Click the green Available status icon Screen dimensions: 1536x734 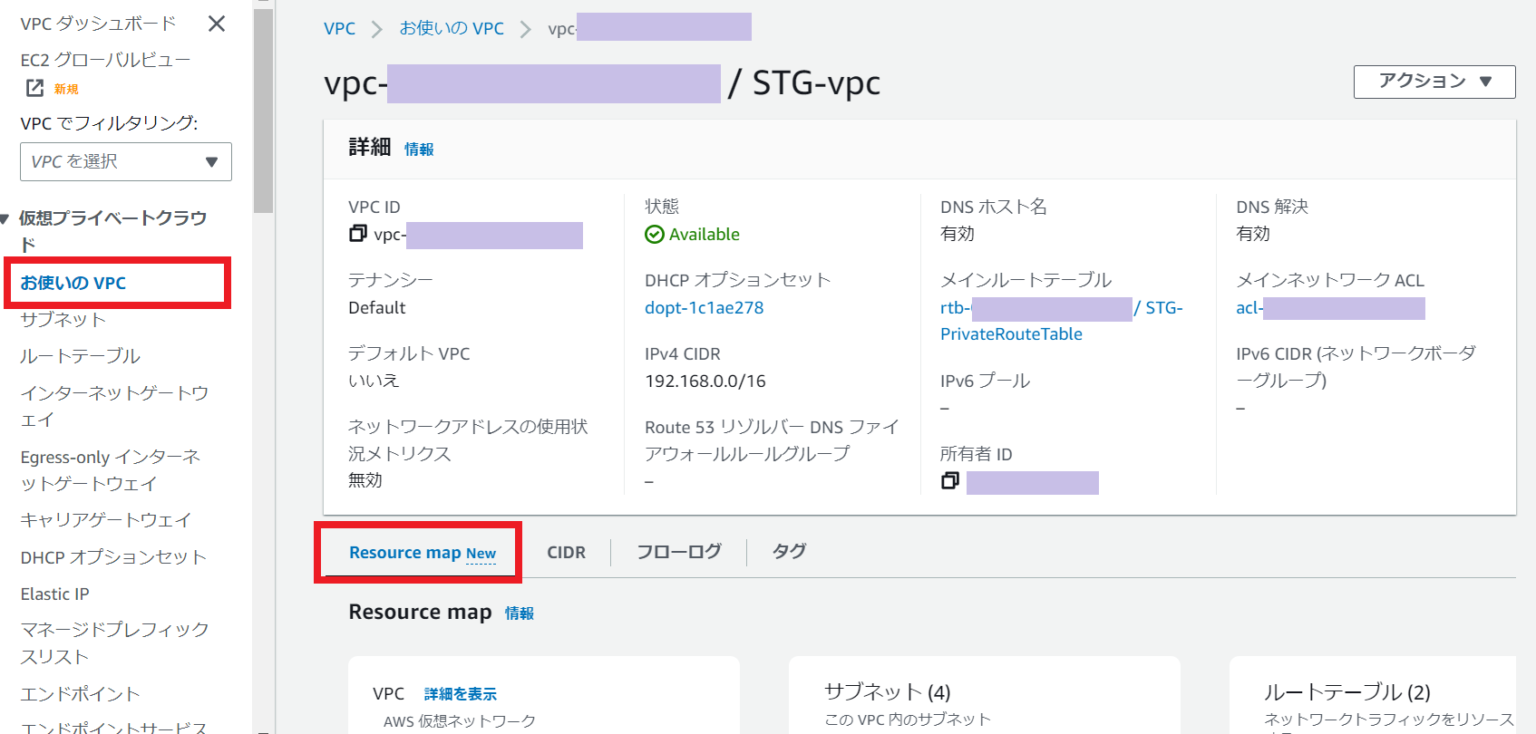(x=654, y=234)
